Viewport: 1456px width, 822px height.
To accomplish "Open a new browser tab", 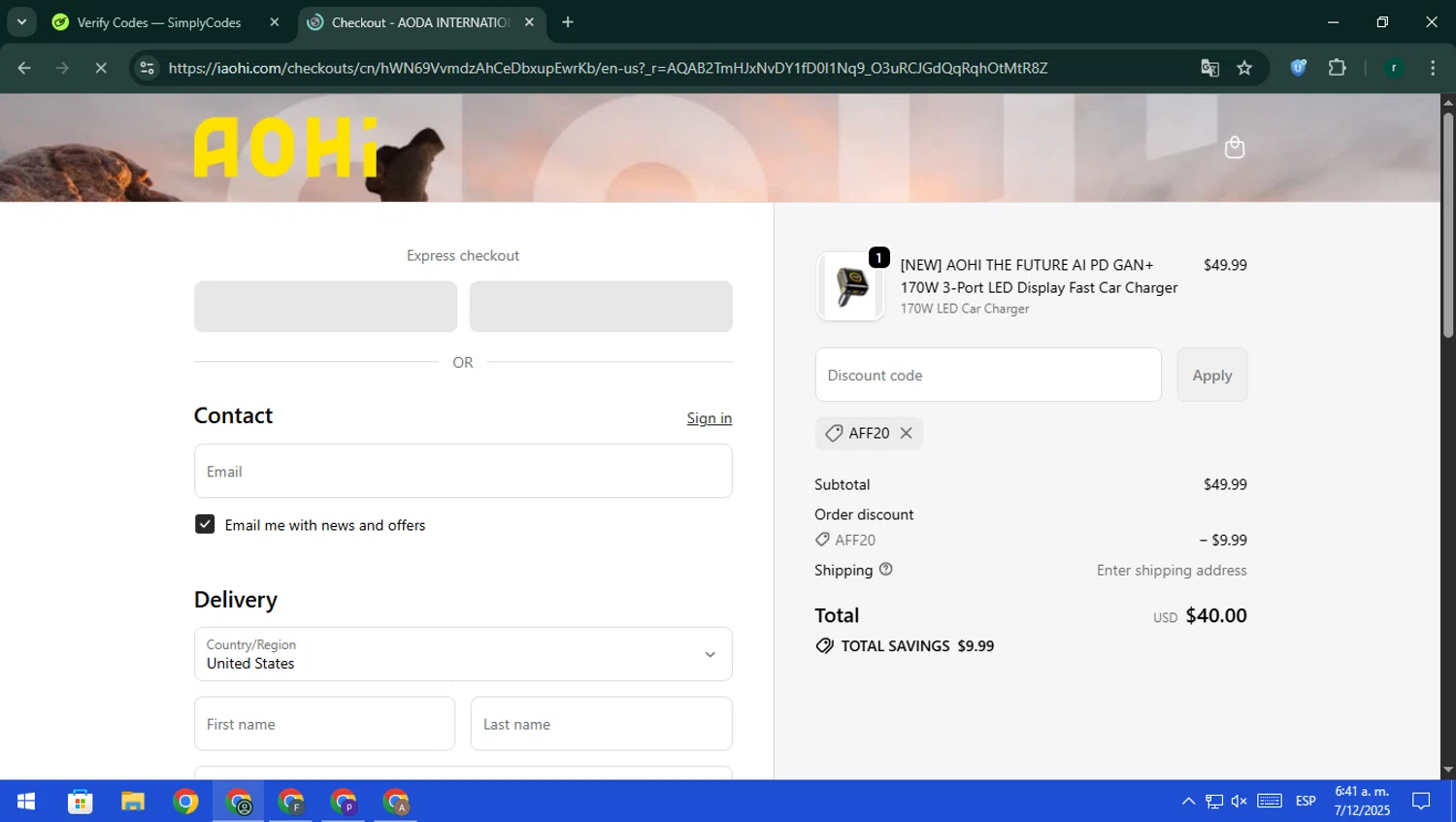I will [x=568, y=21].
